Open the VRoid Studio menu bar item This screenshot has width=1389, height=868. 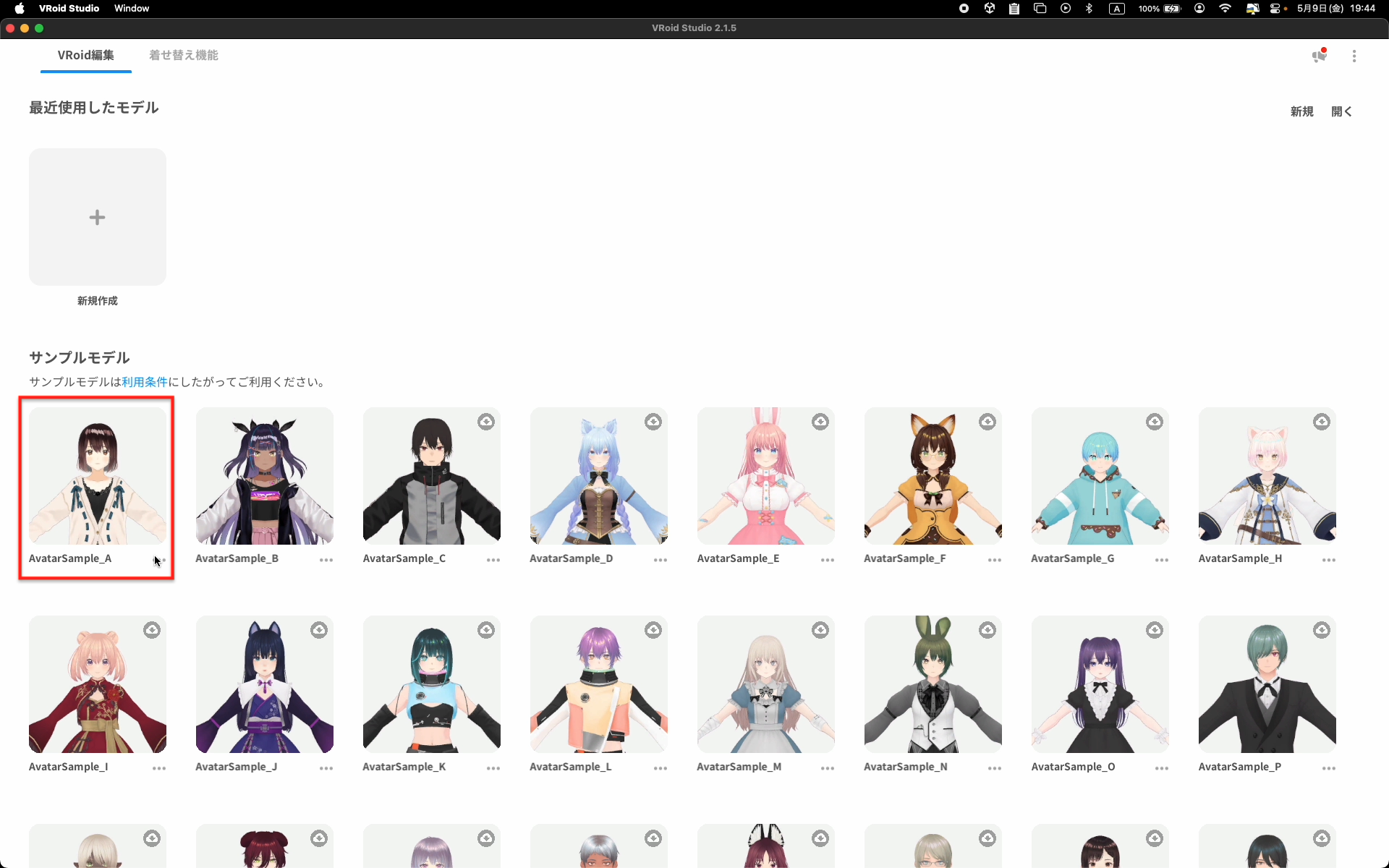69,8
